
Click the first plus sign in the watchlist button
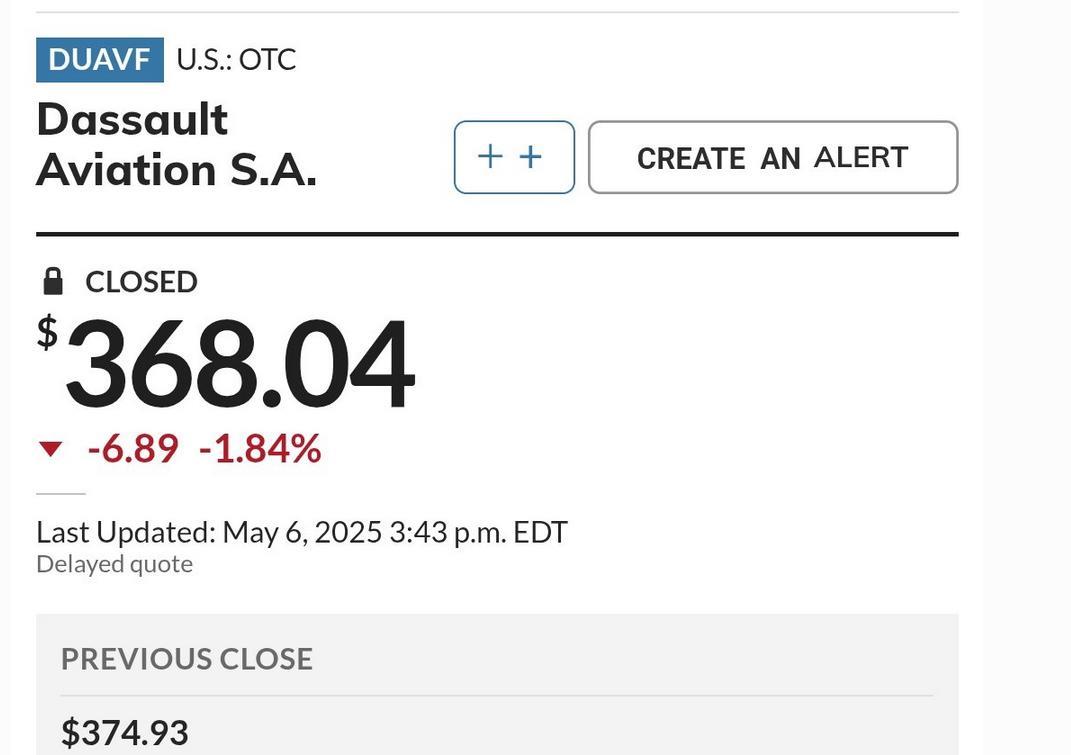[x=490, y=156]
